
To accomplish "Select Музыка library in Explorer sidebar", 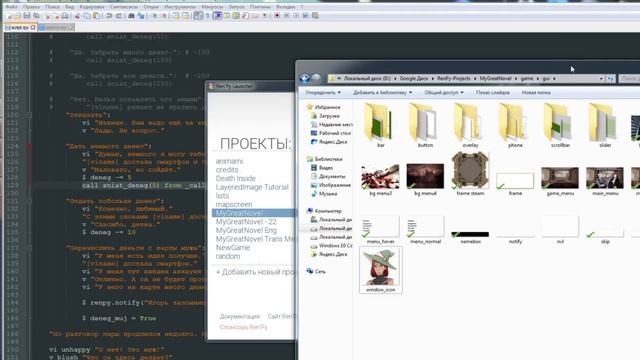I will (324, 194).
